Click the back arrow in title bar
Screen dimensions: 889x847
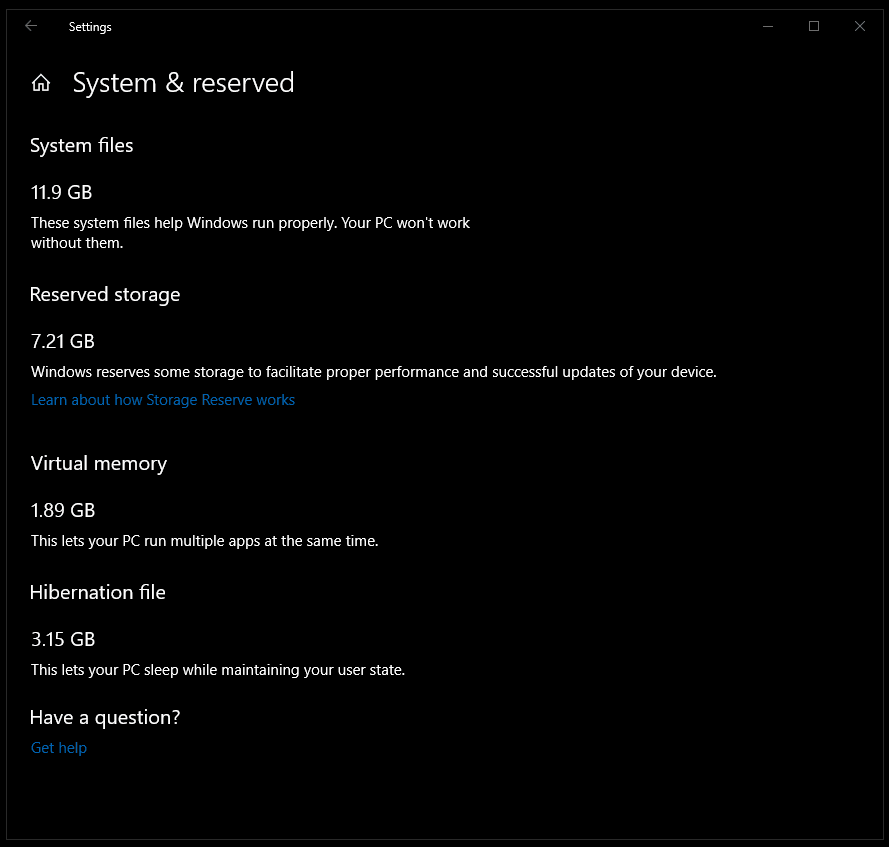[31, 27]
